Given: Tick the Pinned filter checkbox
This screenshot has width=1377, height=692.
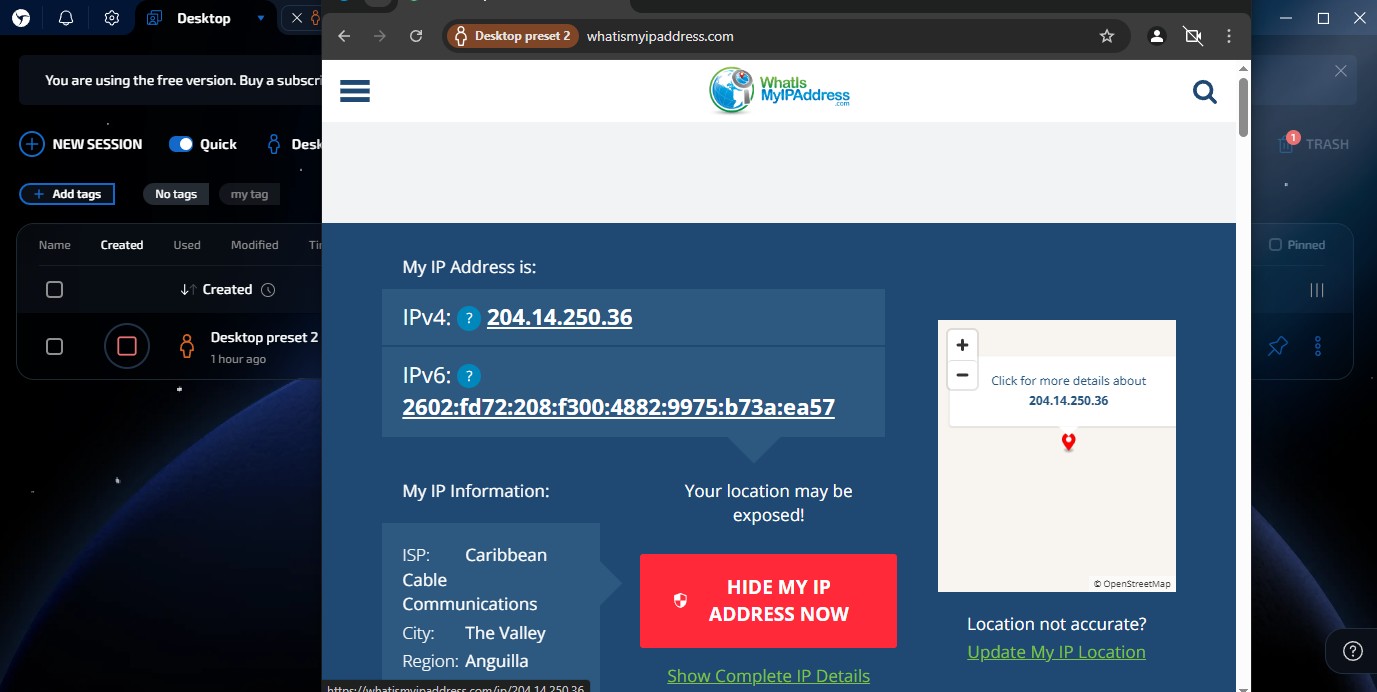Looking at the screenshot, I should point(1275,245).
